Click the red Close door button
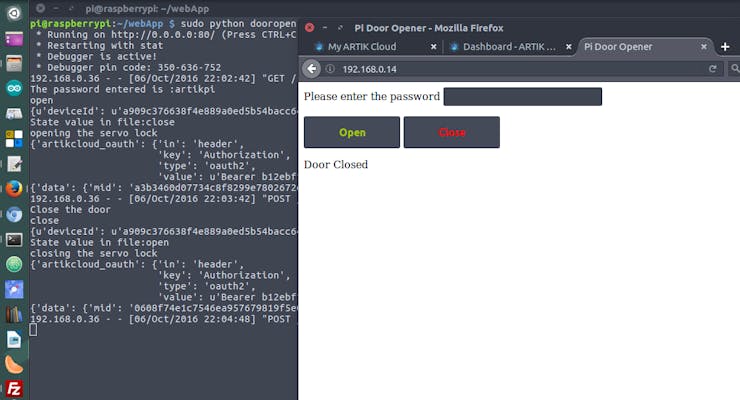 (452, 133)
